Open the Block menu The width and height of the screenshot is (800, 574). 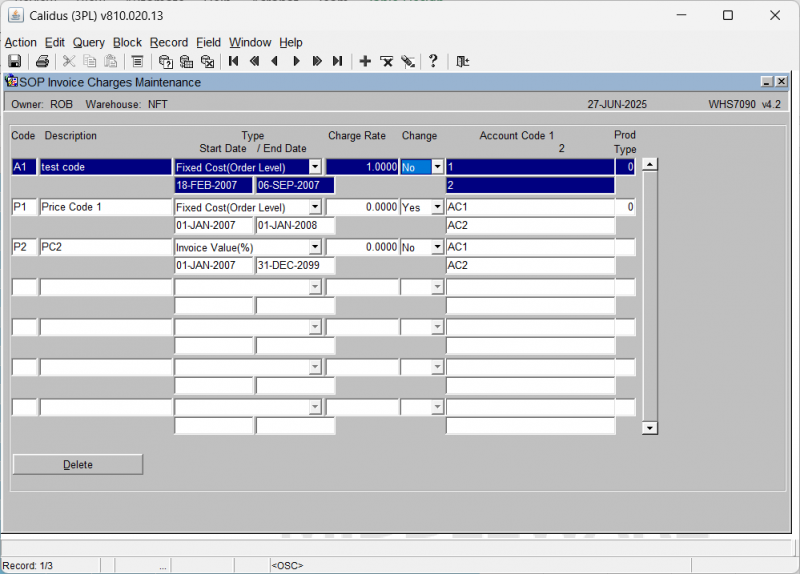127,42
